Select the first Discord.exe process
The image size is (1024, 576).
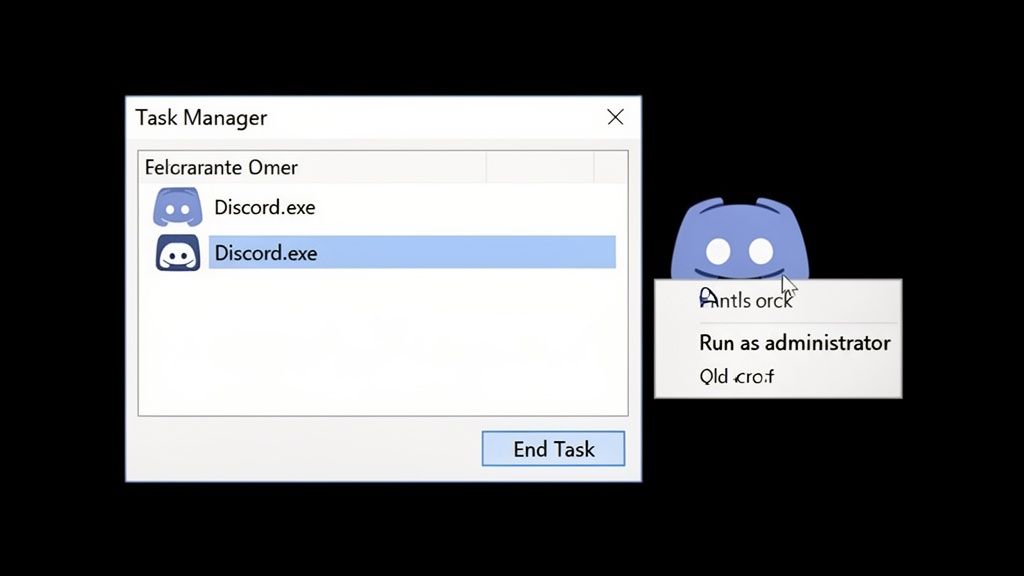pos(383,207)
